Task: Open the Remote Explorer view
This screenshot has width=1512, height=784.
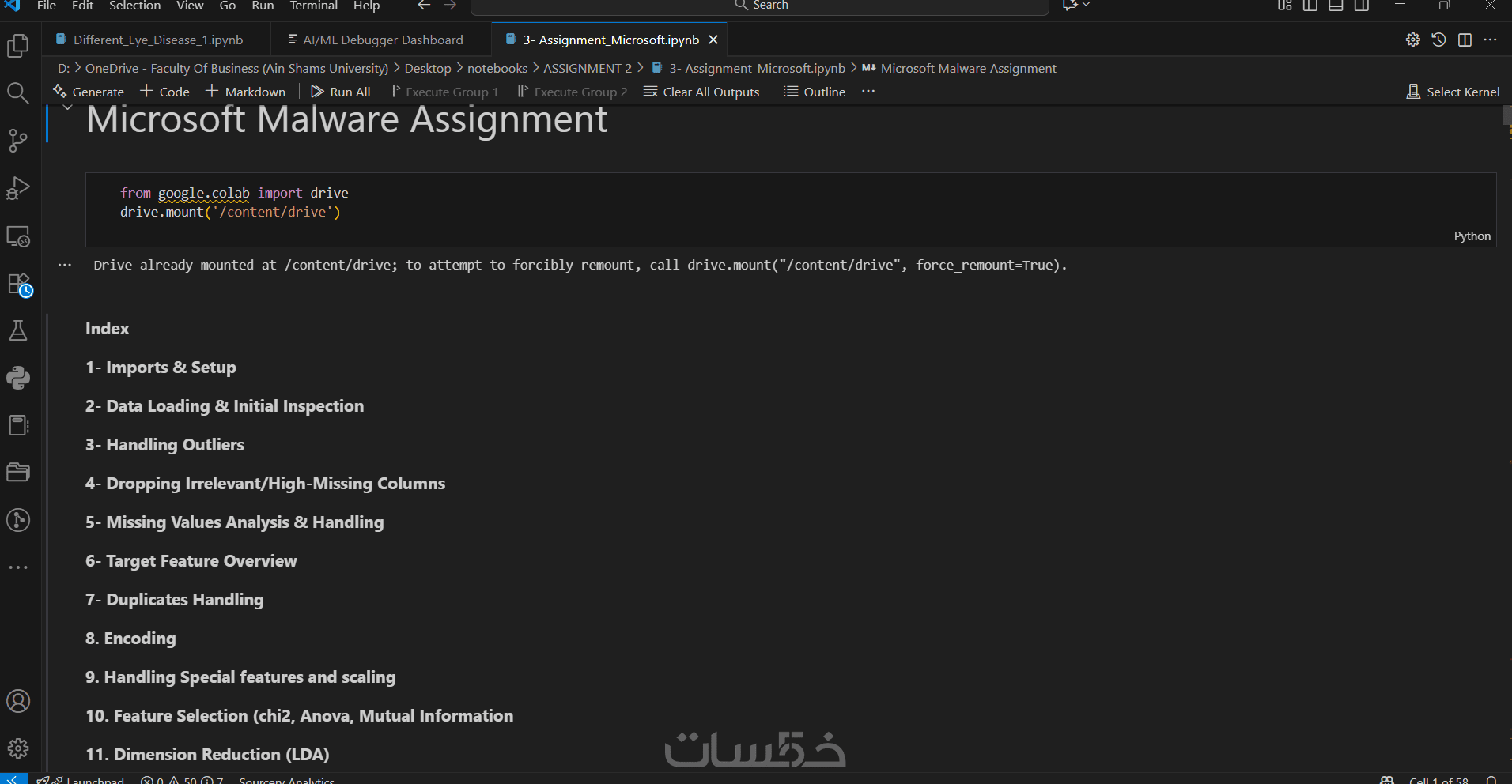Action: 18,236
